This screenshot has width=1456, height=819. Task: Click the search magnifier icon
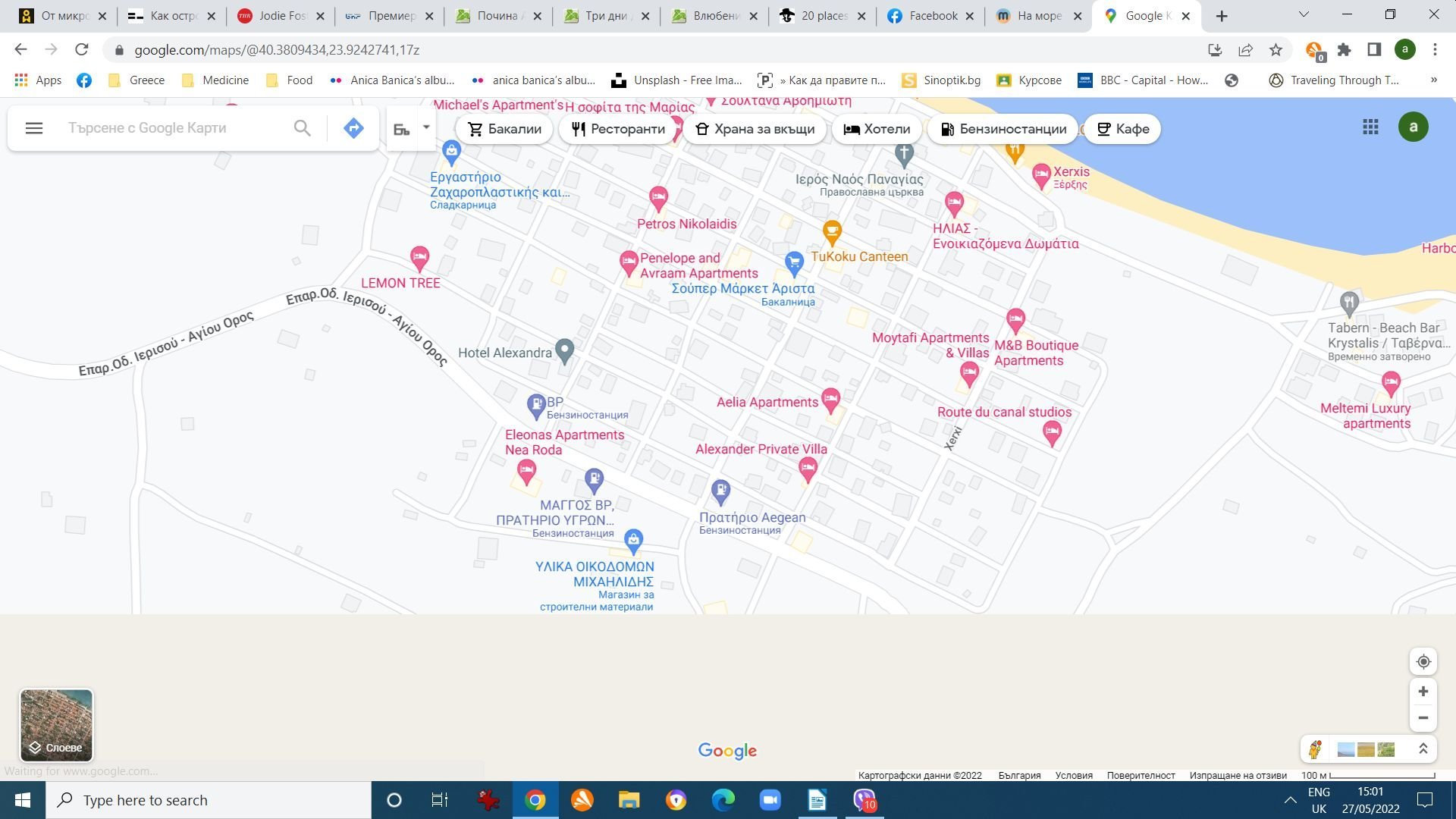(x=302, y=128)
